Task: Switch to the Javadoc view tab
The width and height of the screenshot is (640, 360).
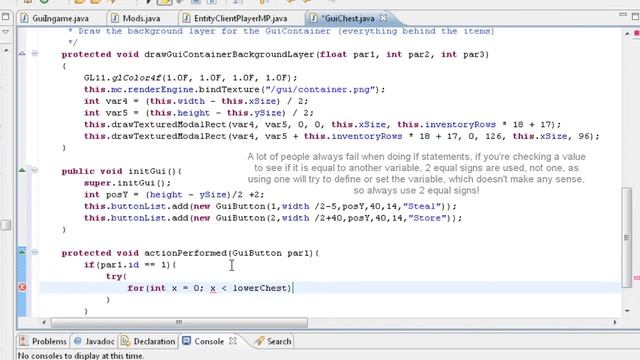Action: click(94, 341)
